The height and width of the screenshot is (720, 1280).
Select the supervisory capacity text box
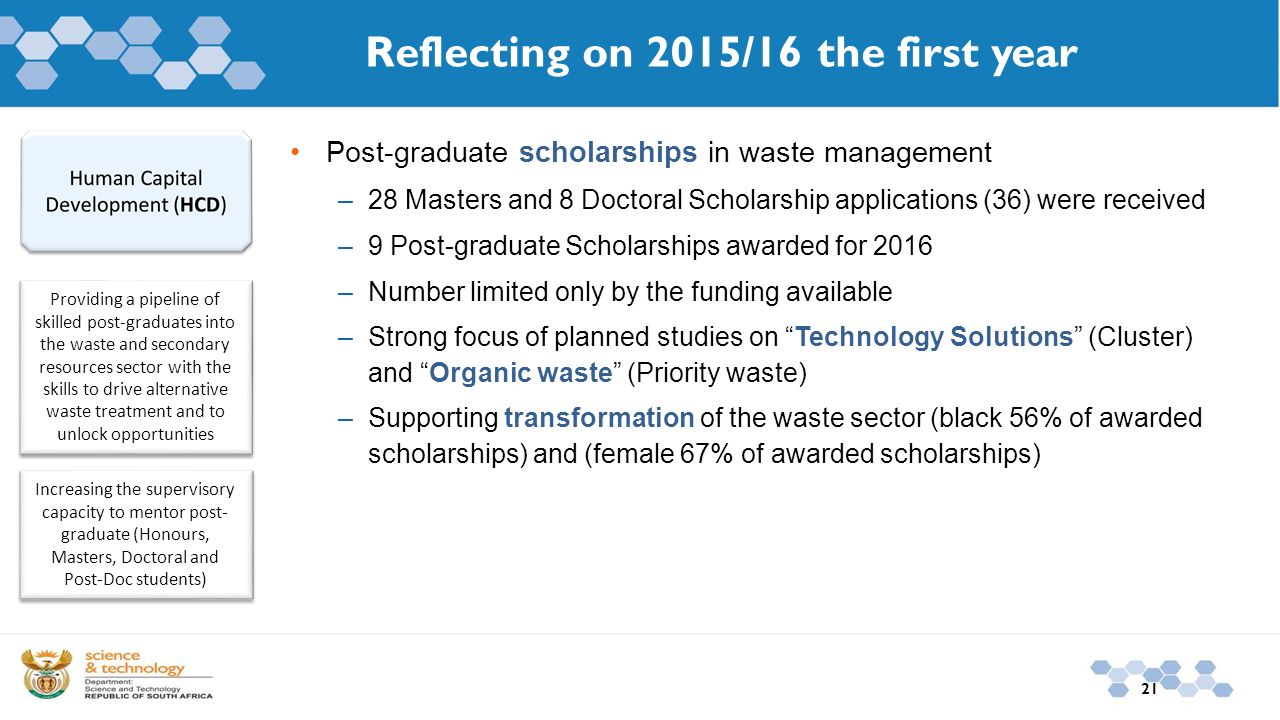136,535
